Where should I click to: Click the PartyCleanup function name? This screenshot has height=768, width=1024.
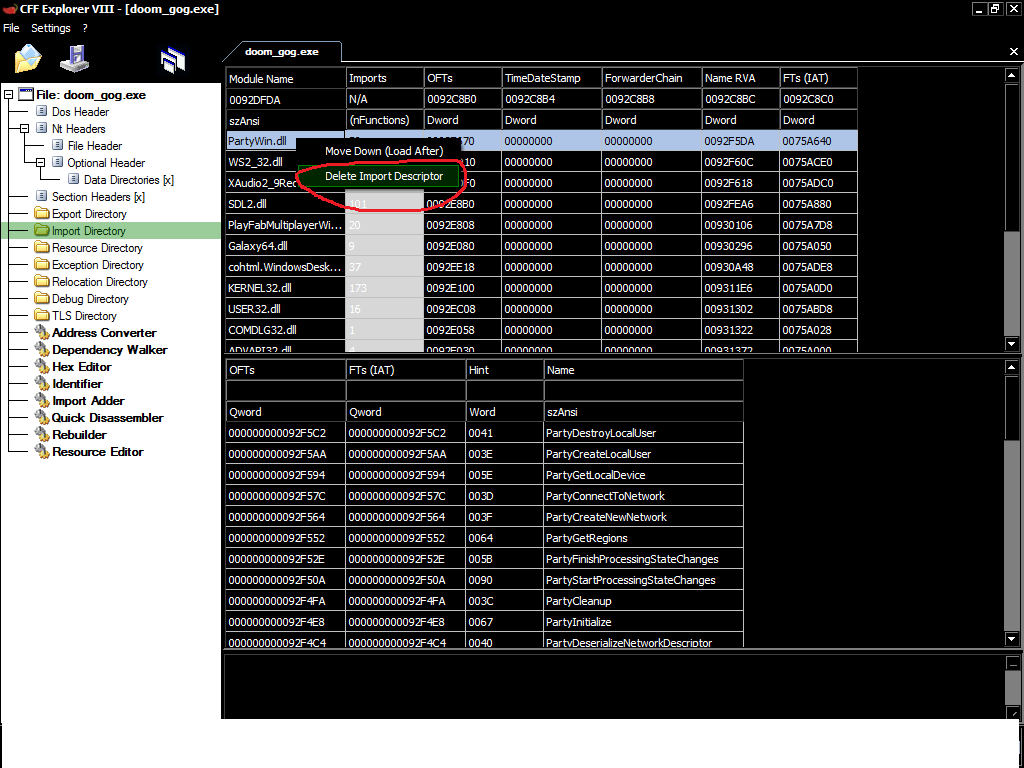pos(579,601)
